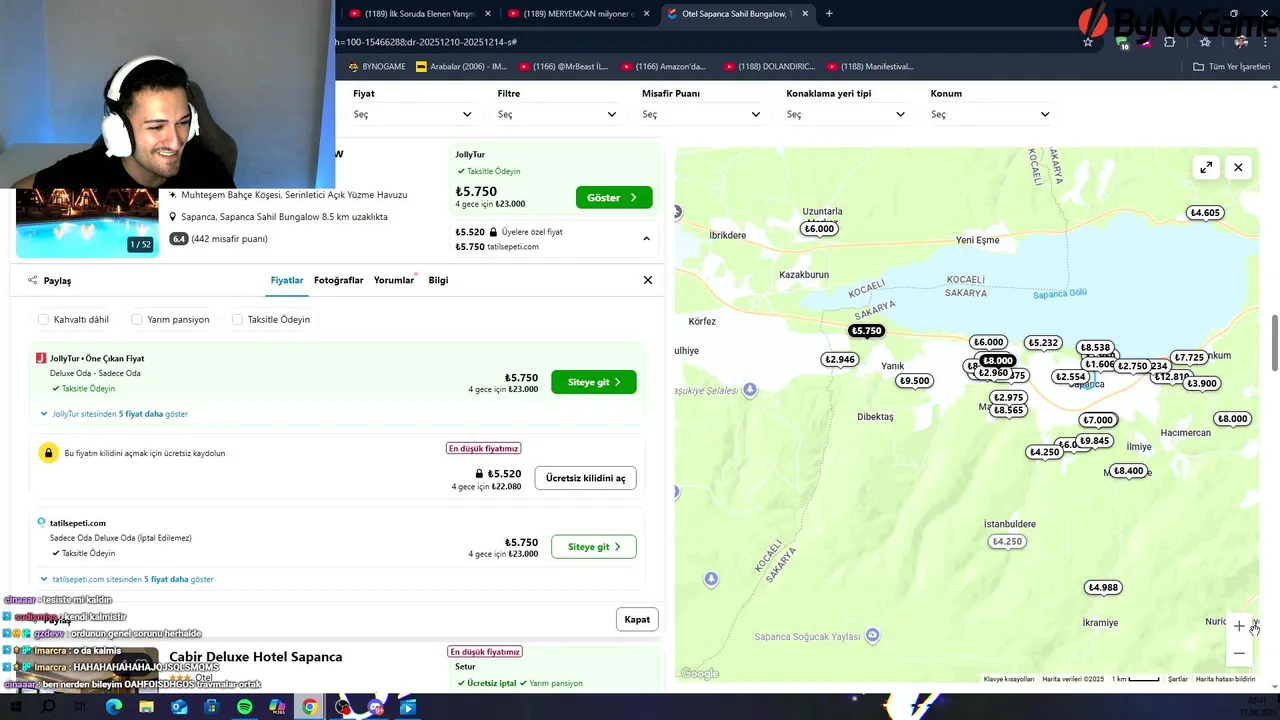The width and height of the screenshot is (1280, 720).
Task: Close the Otel Sapanca Sahil Bungalow tab
Action: click(x=806, y=14)
